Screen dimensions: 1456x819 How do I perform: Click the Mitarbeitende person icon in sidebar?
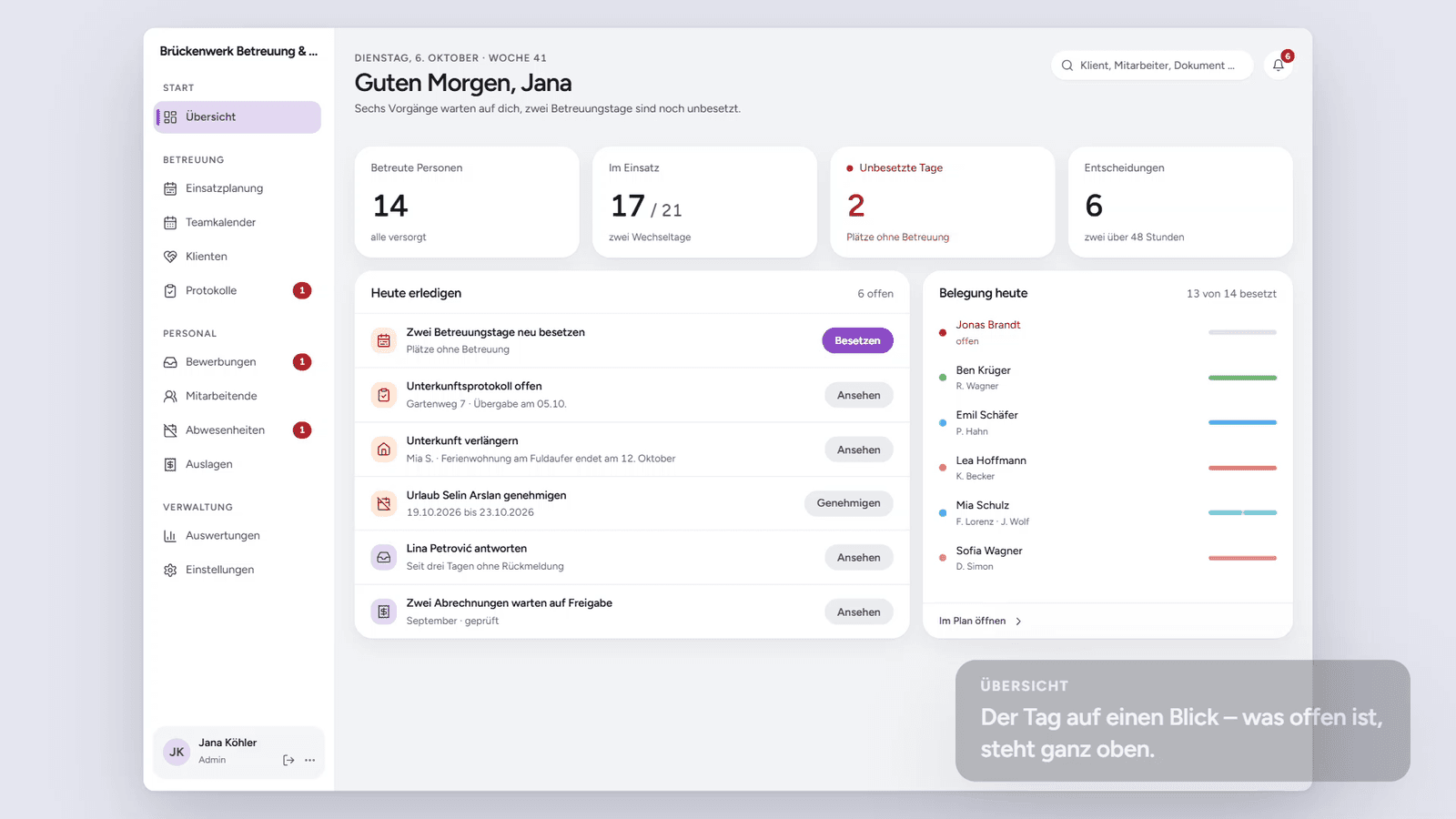point(170,396)
